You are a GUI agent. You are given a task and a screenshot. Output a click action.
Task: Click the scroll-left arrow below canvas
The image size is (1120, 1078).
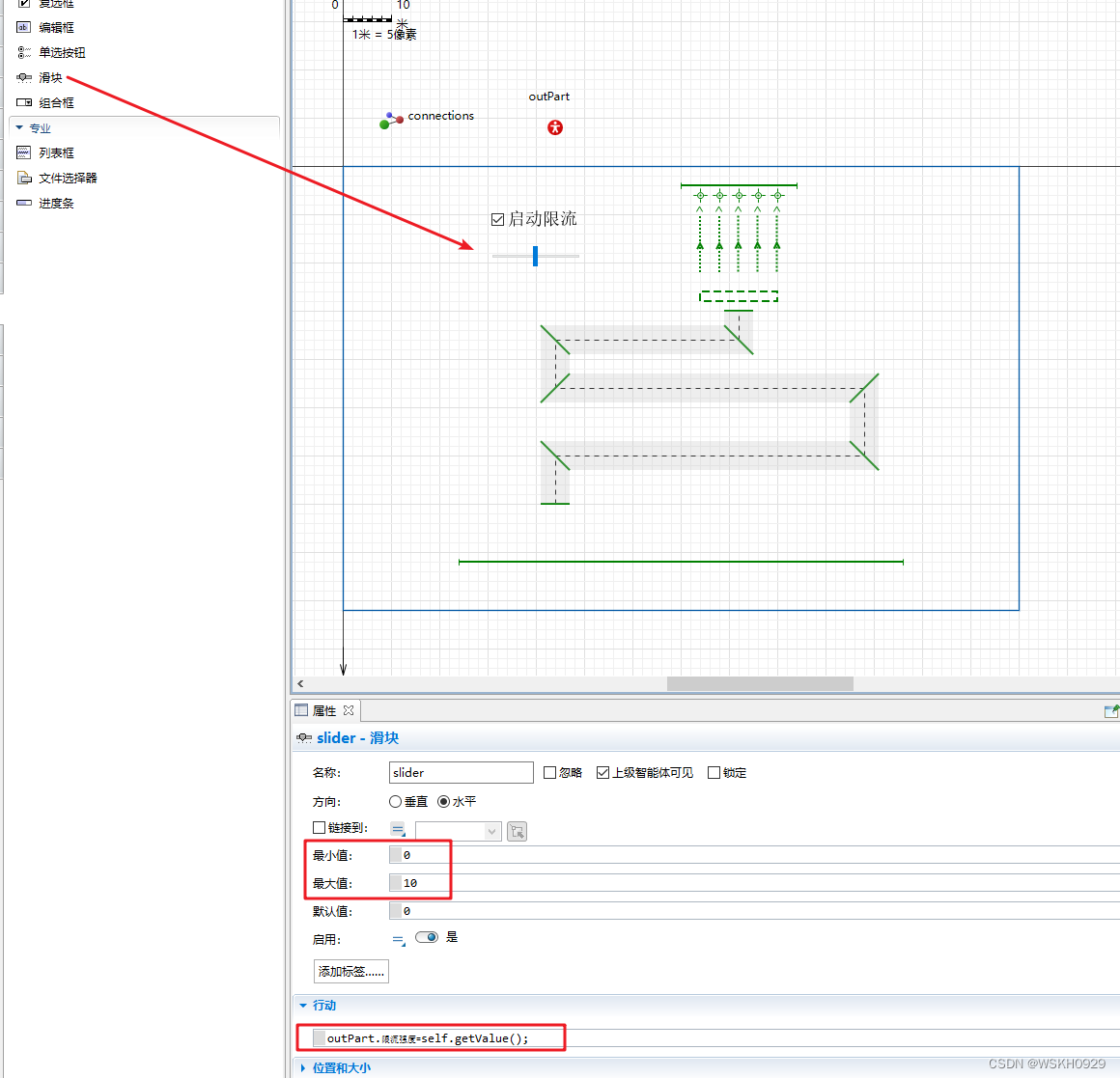(300, 684)
